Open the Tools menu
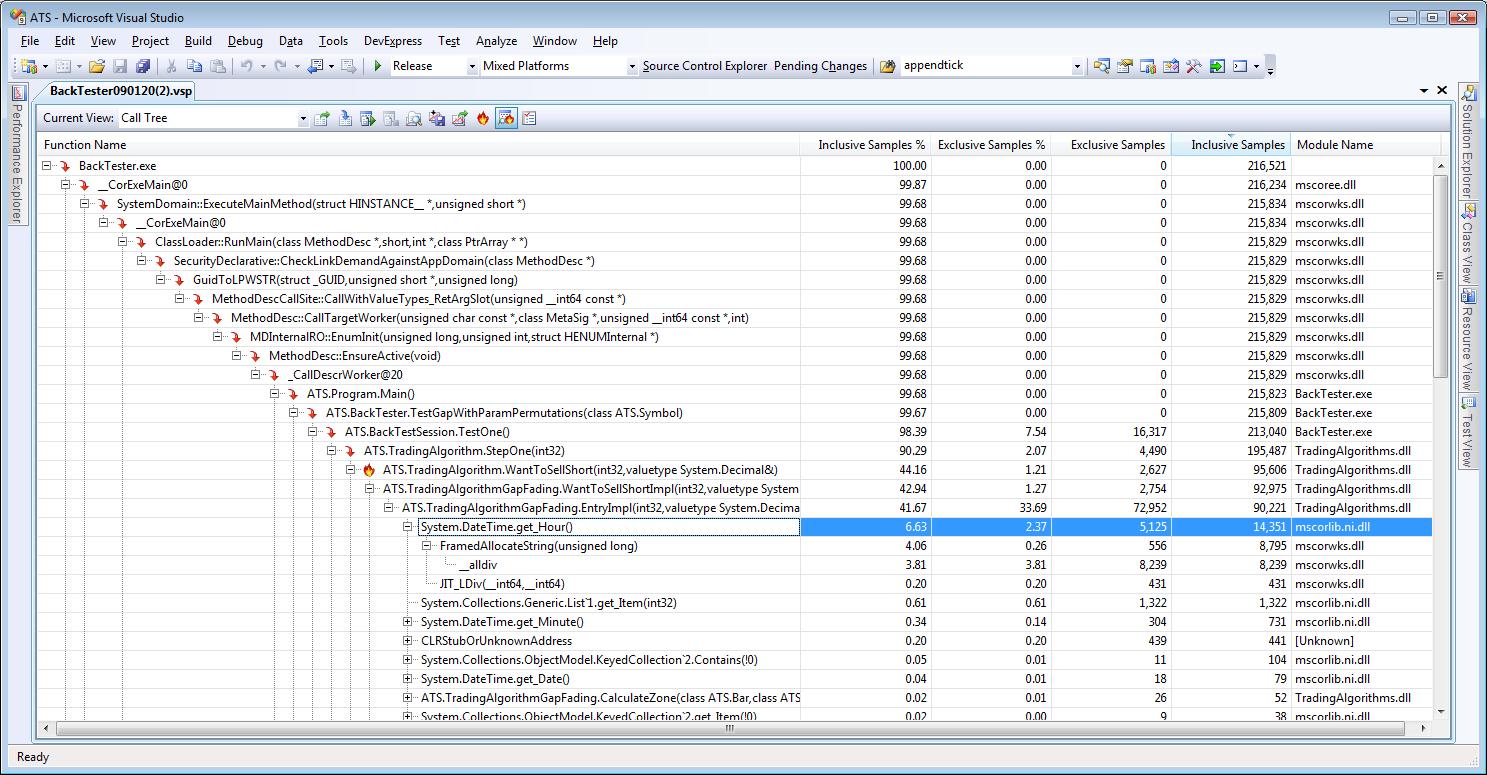 point(333,41)
